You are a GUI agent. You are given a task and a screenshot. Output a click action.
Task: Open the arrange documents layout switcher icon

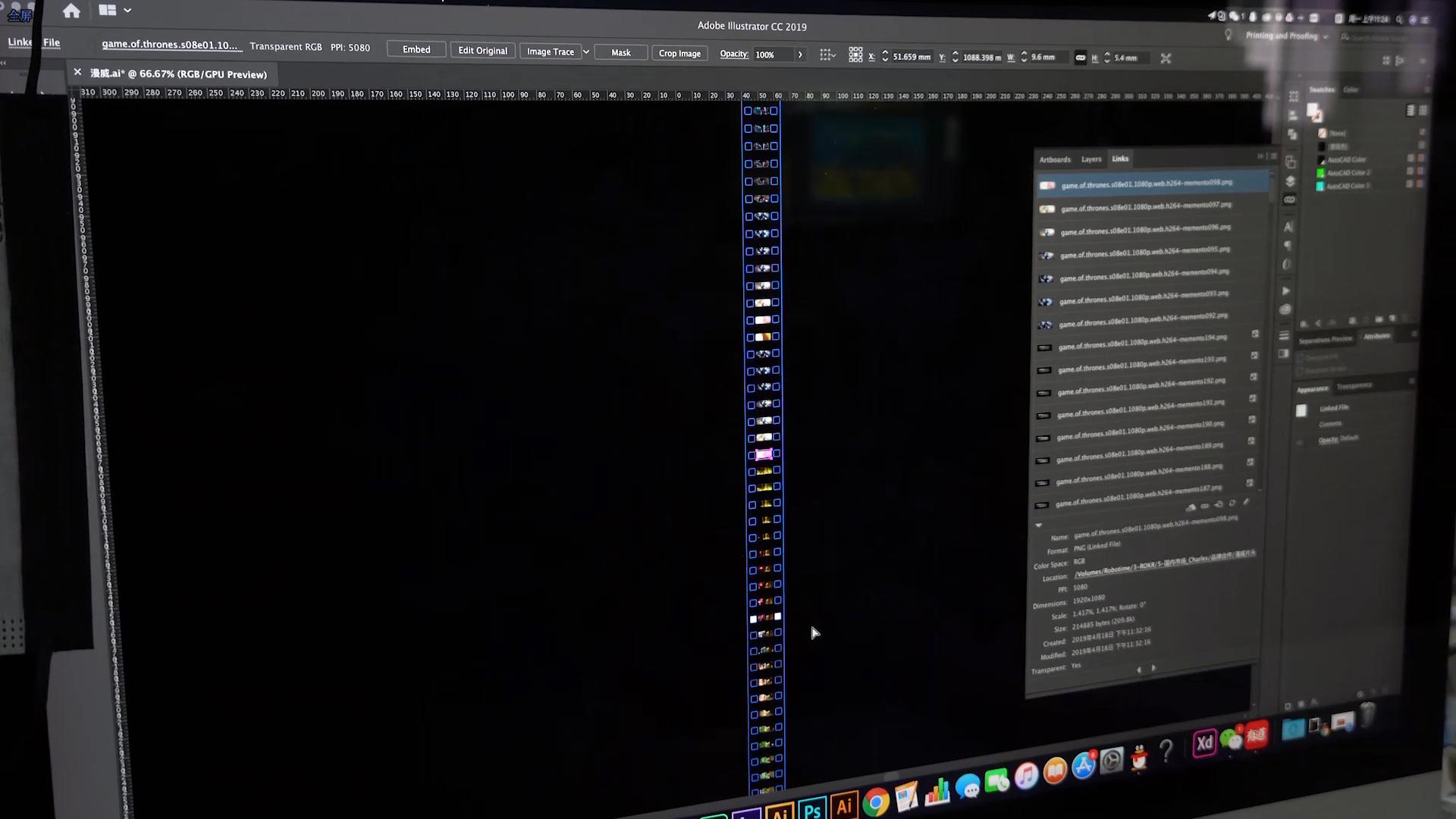(114, 11)
